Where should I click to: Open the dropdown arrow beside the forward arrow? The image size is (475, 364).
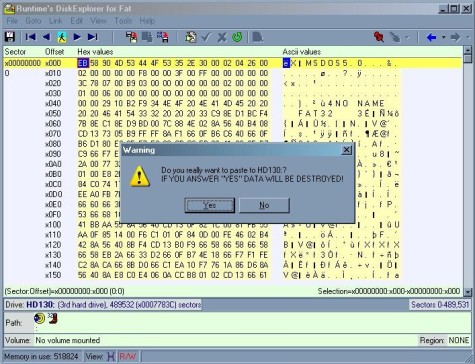pos(468,37)
